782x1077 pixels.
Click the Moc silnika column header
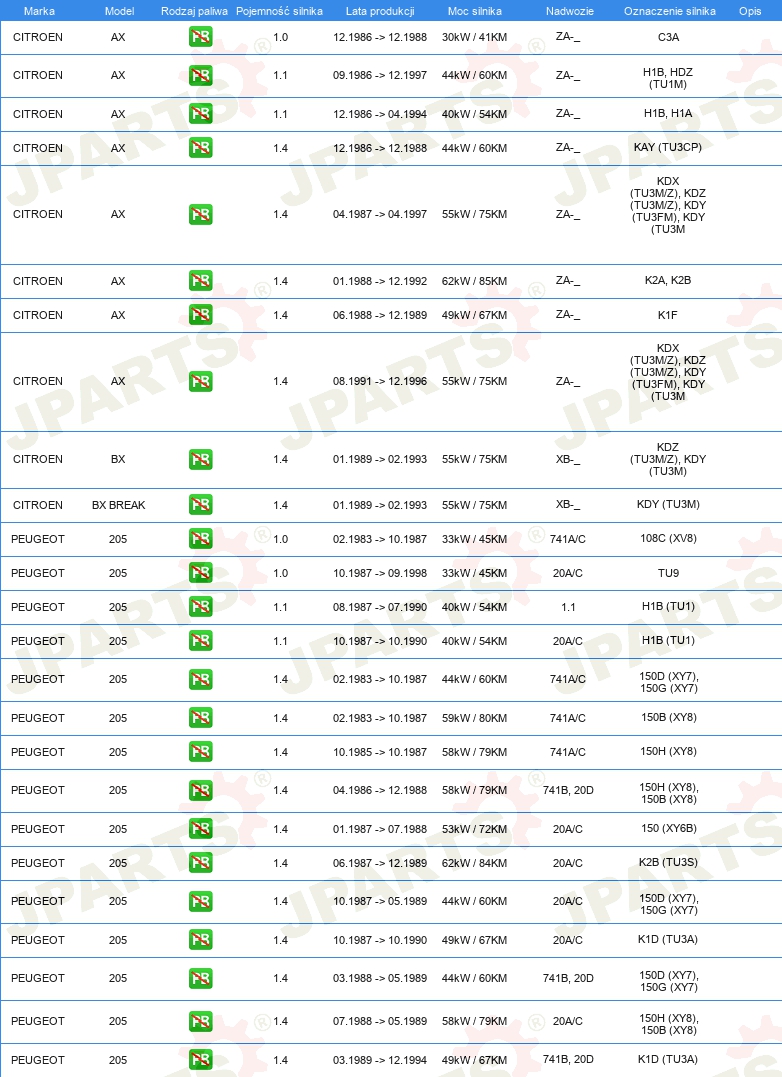(x=474, y=11)
